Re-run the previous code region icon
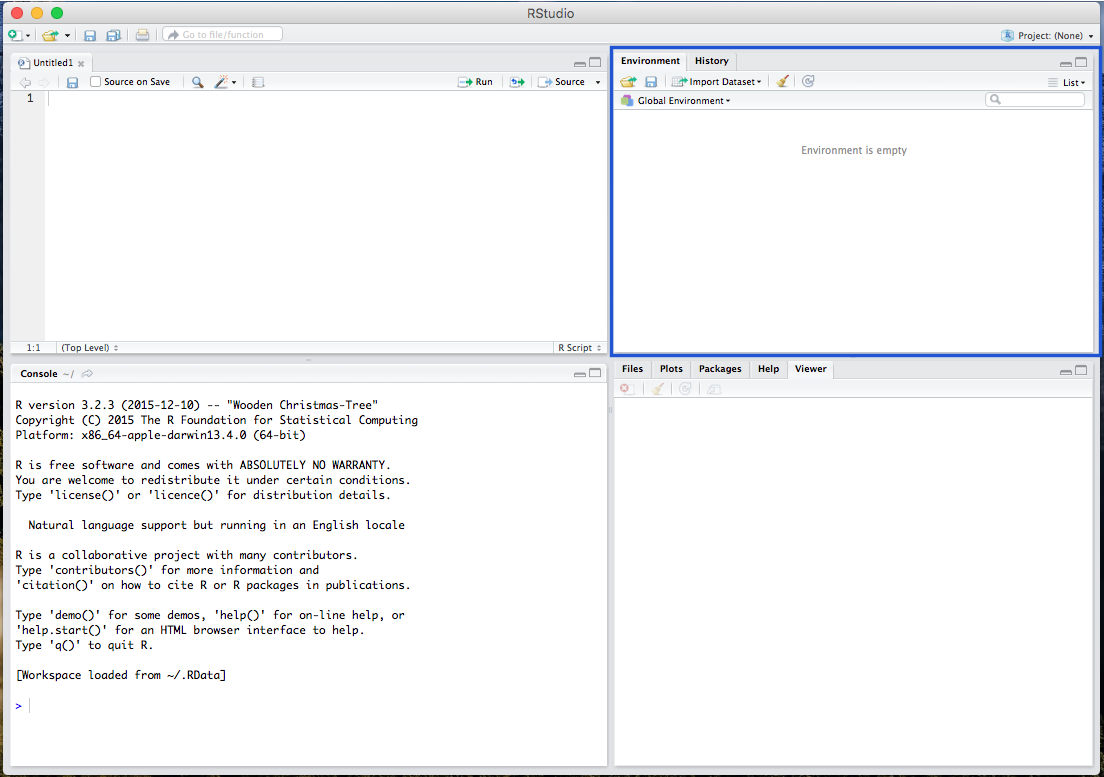The image size is (1104, 777). 516,82
